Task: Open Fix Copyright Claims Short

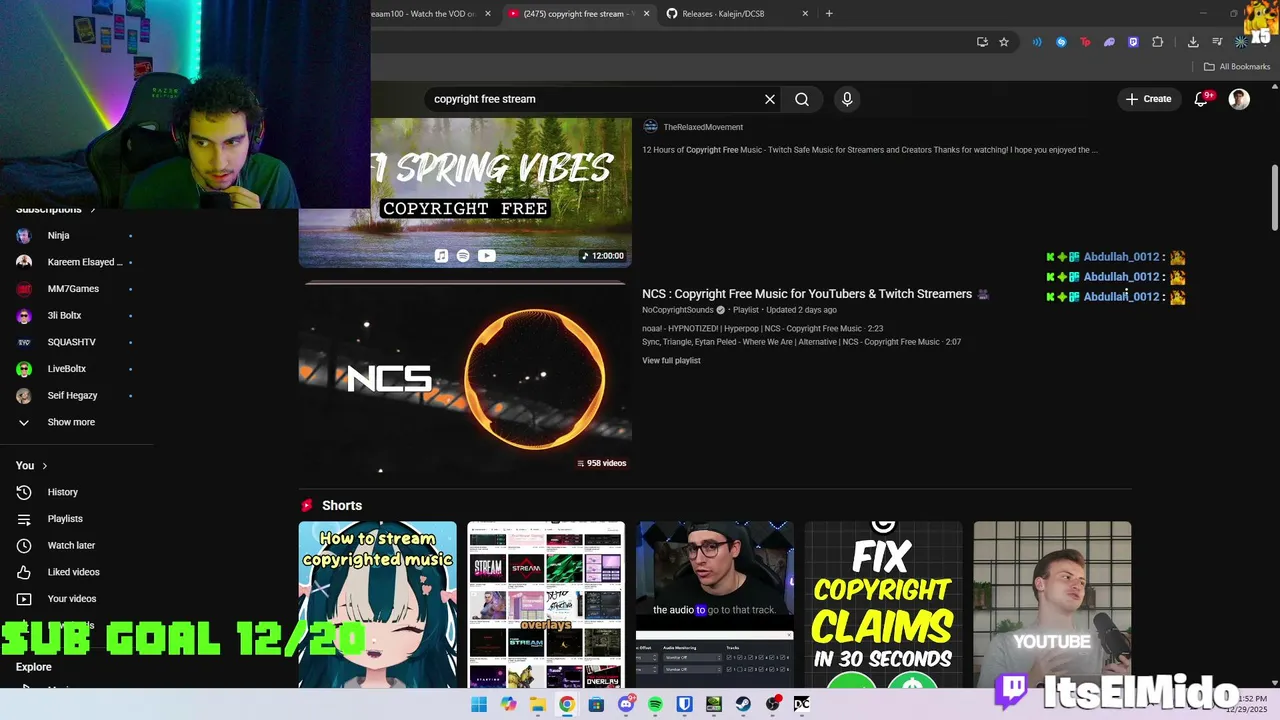Action: pos(884,604)
